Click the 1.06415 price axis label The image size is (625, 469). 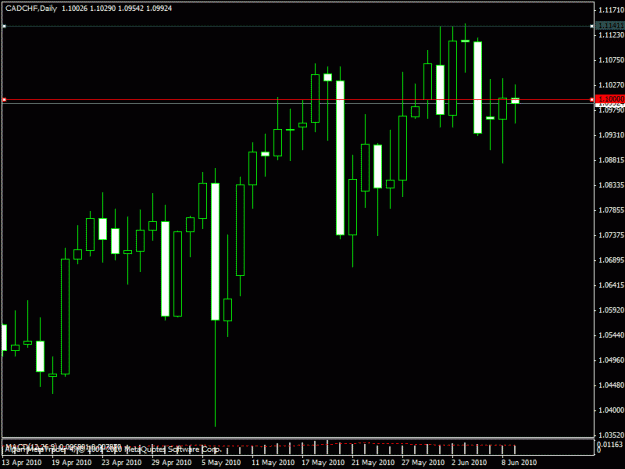point(611,285)
